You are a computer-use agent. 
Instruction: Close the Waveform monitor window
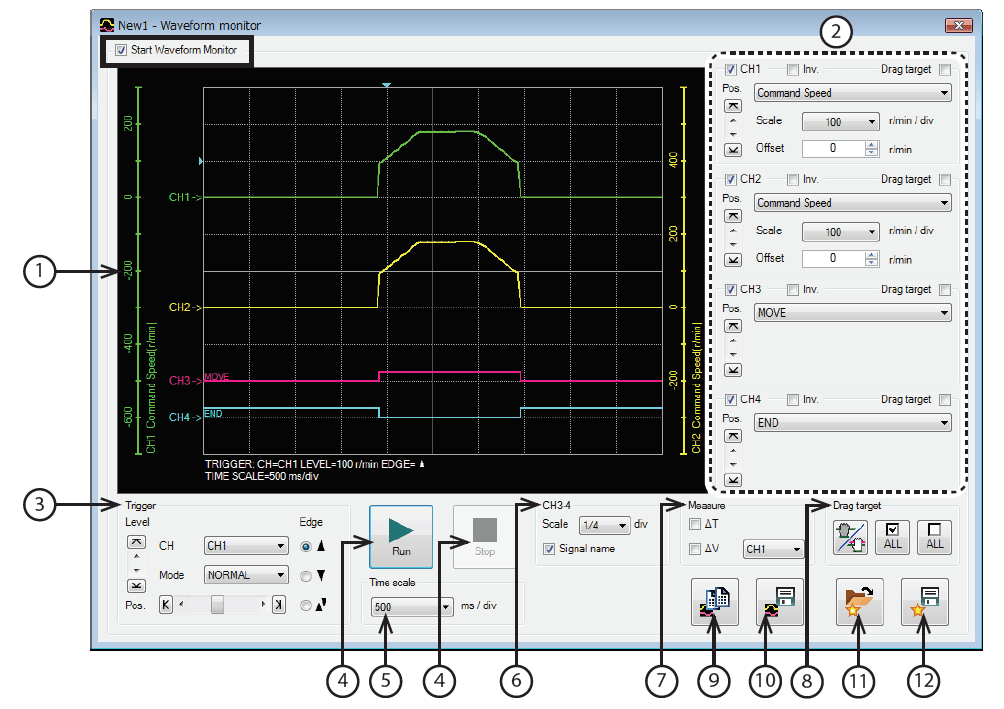(959, 25)
